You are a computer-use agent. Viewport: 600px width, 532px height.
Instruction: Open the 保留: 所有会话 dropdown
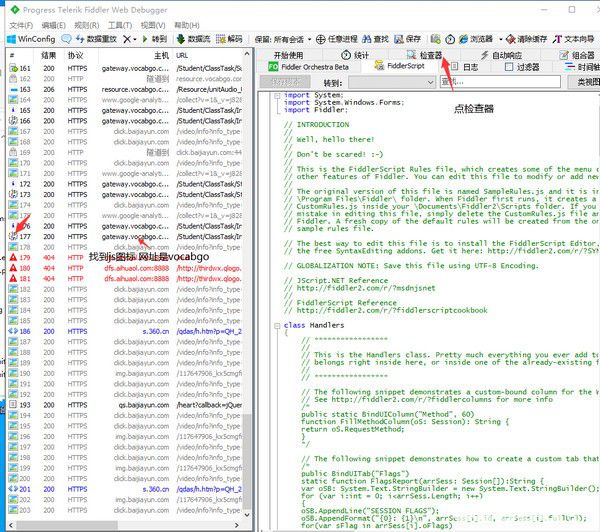282,39
